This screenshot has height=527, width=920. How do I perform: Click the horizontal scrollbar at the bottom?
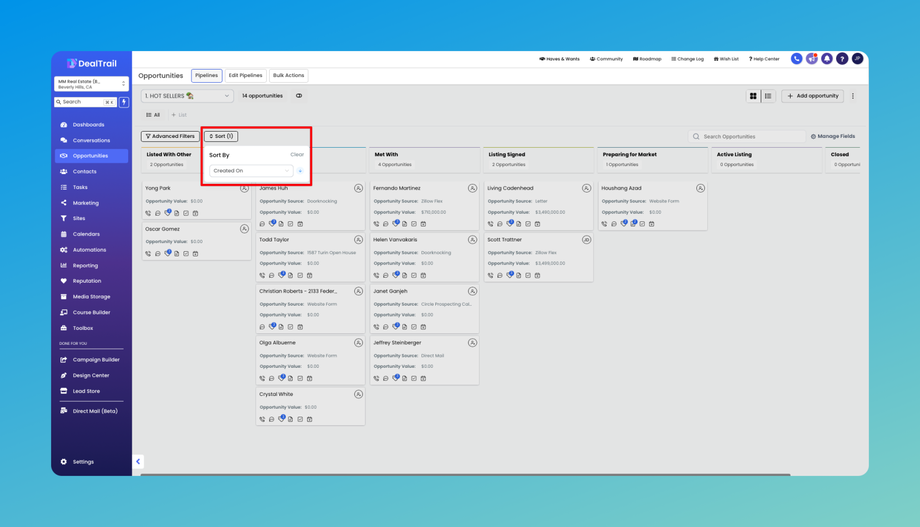(465, 474)
